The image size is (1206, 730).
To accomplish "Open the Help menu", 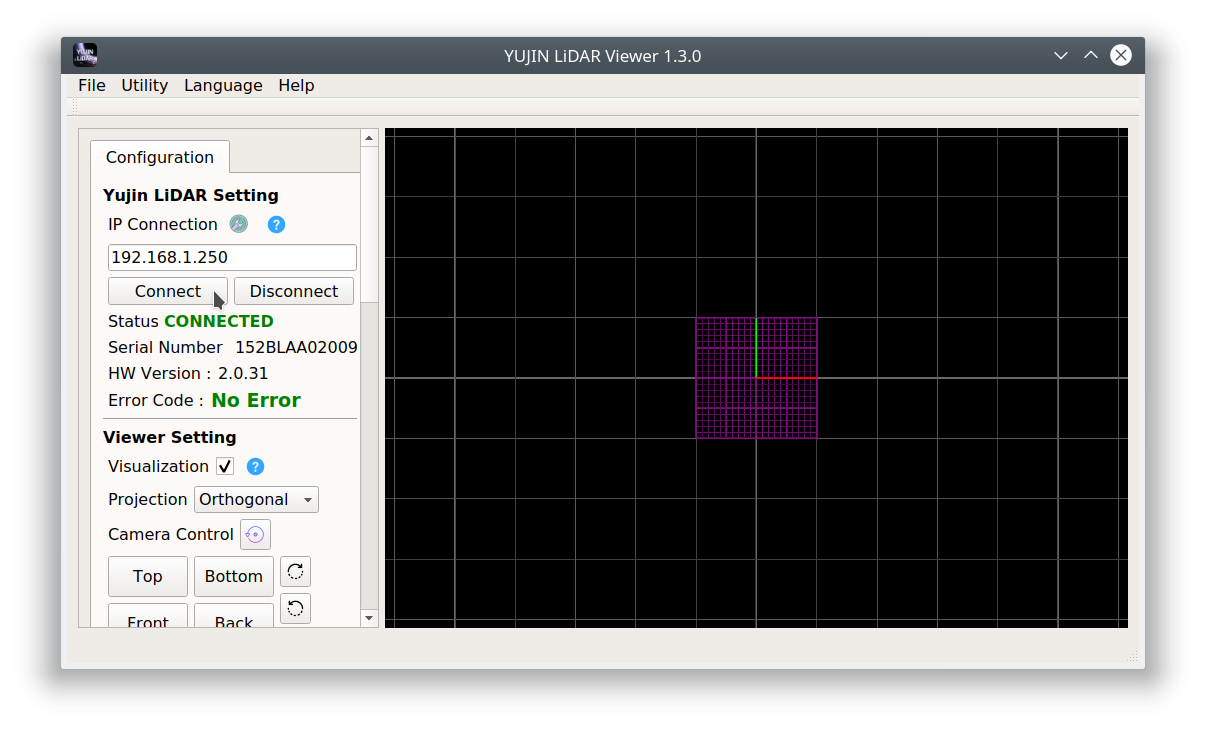I will tap(296, 85).
